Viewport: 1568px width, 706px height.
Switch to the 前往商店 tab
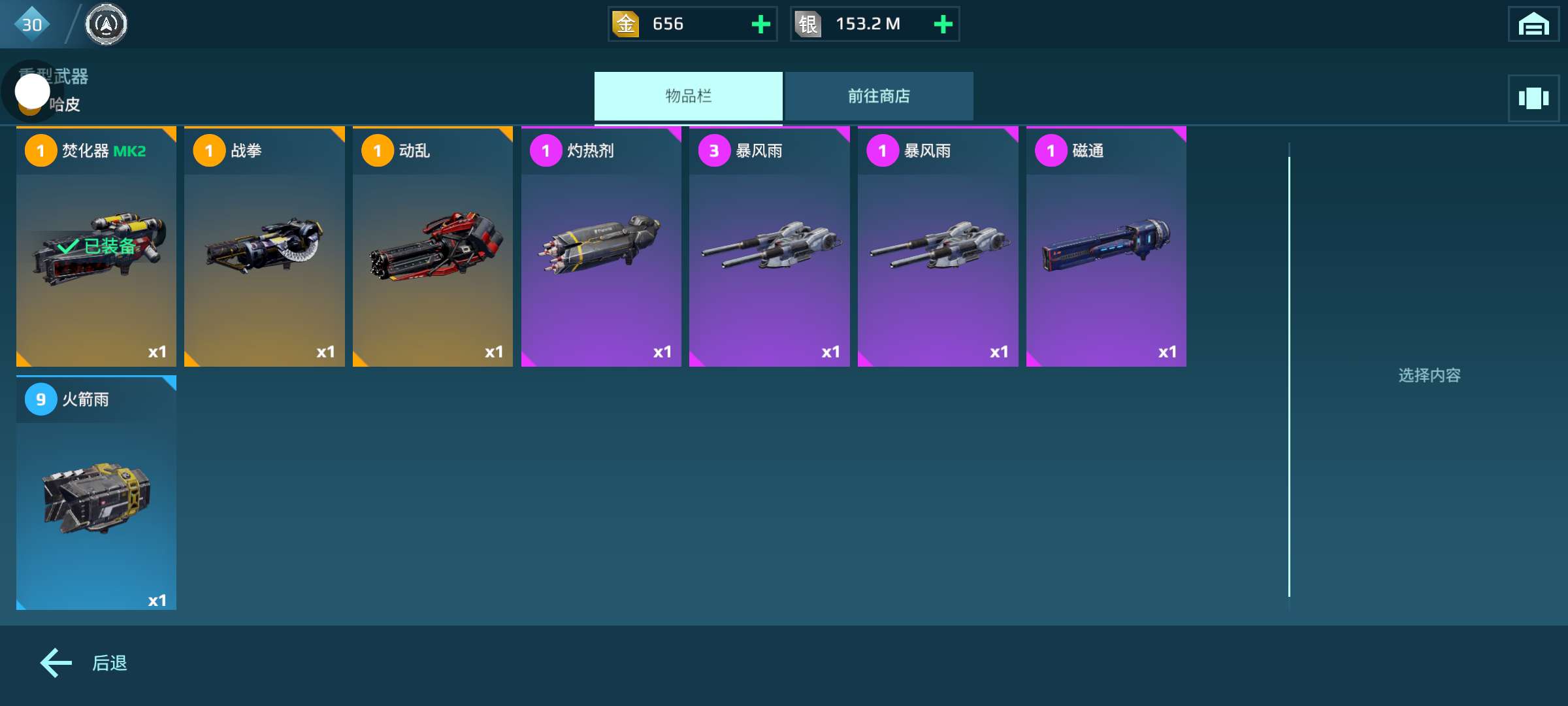[x=879, y=96]
